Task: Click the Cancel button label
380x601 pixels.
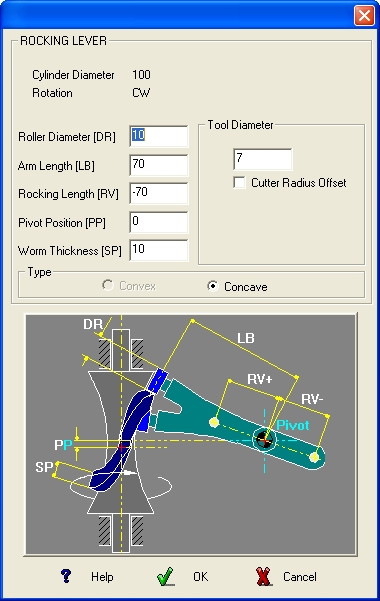Action: pyautogui.click(x=300, y=577)
